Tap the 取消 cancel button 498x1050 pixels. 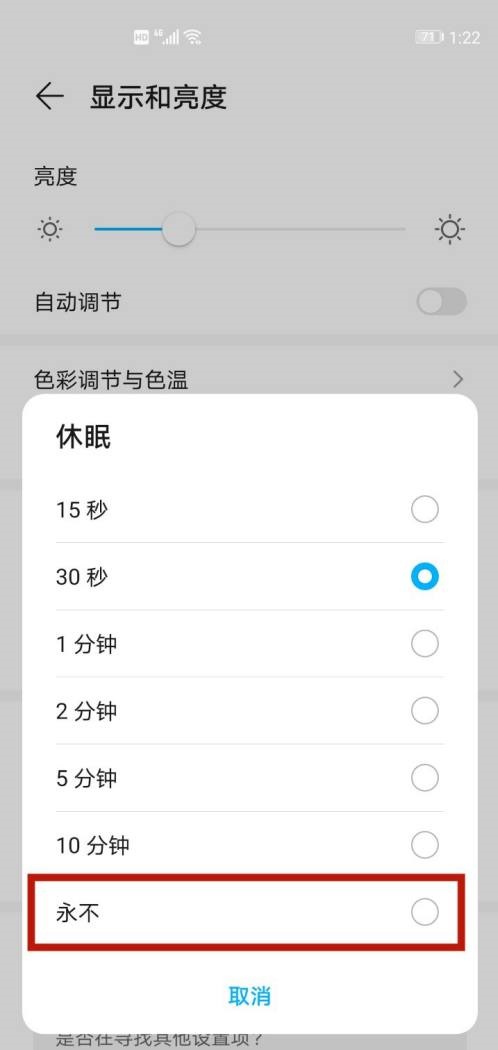(250, 996)
